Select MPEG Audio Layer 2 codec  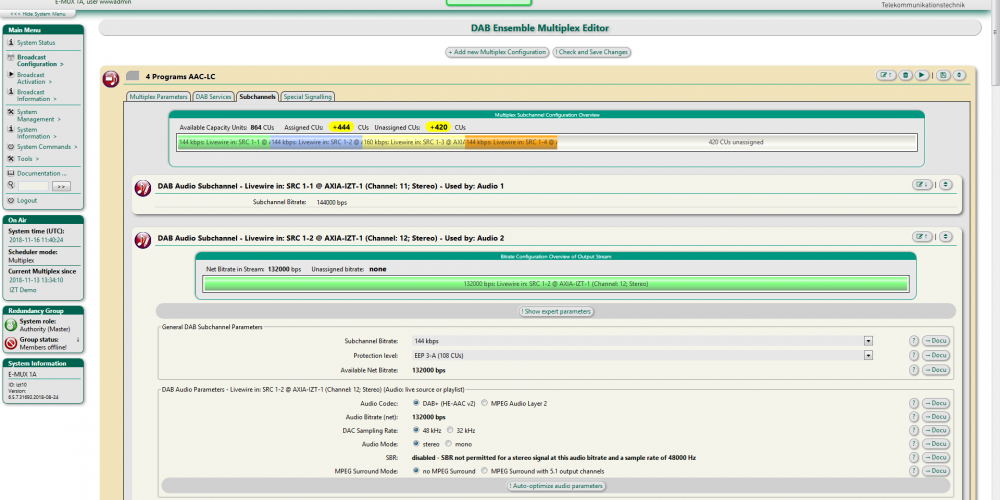(x=485, y=403)
